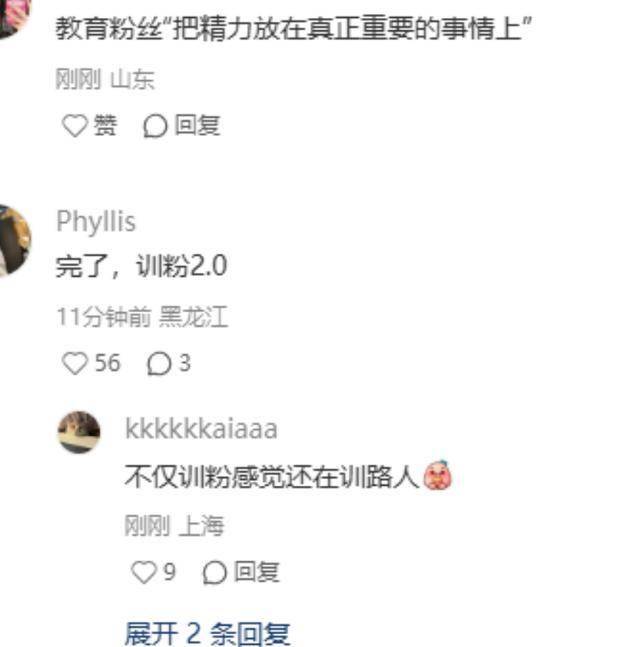Image resolution: width=640 pixels, height=647 pixels.
Task: Like Phyllis's comment showing 56 likes
Action: [x=75, y=364]
